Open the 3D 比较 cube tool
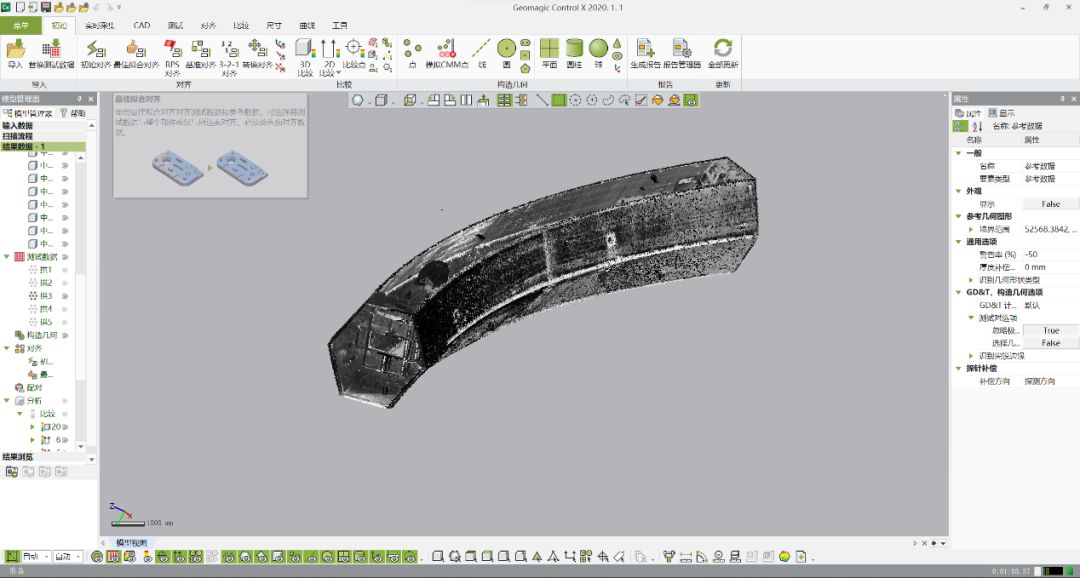Image resolution: width=1080 pixels, height=578 pixels. 304,48
